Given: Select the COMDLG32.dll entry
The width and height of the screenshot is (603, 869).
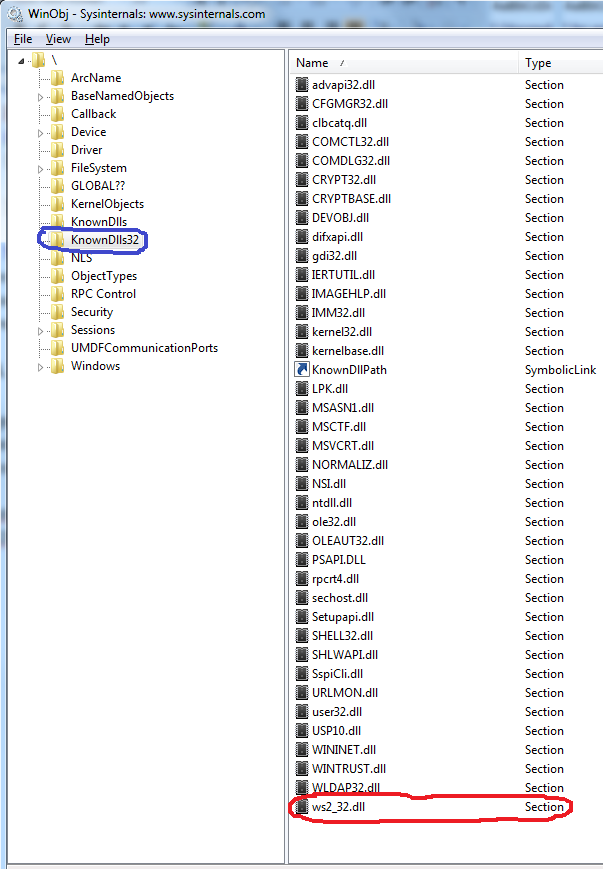Looking at the screenshot, I should pyautogui.click(x=351, y=161).
